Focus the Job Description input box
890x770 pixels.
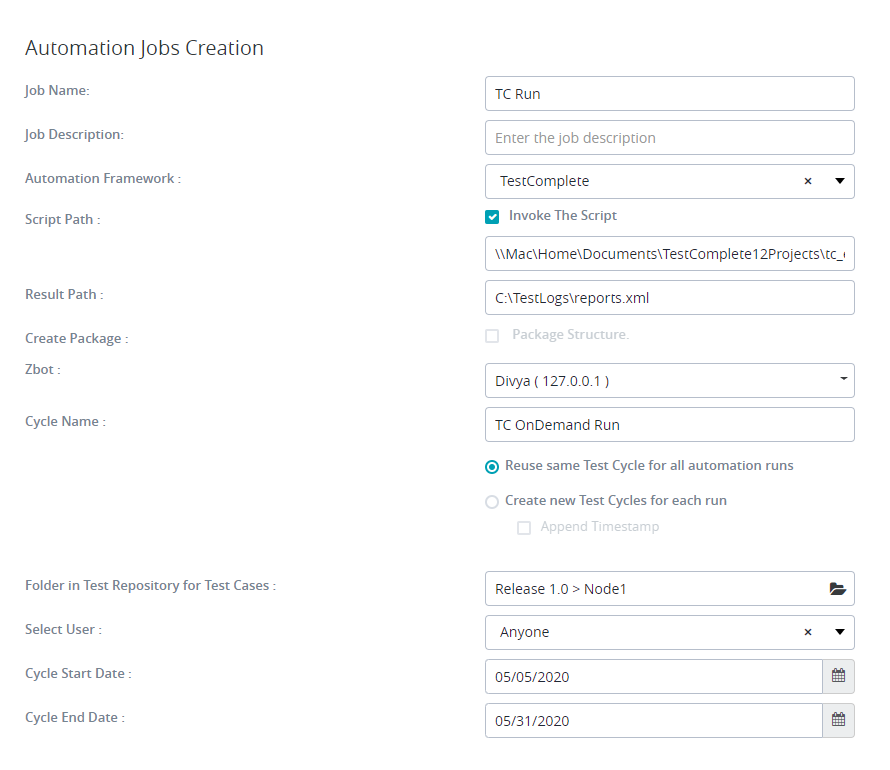point(669,138)
